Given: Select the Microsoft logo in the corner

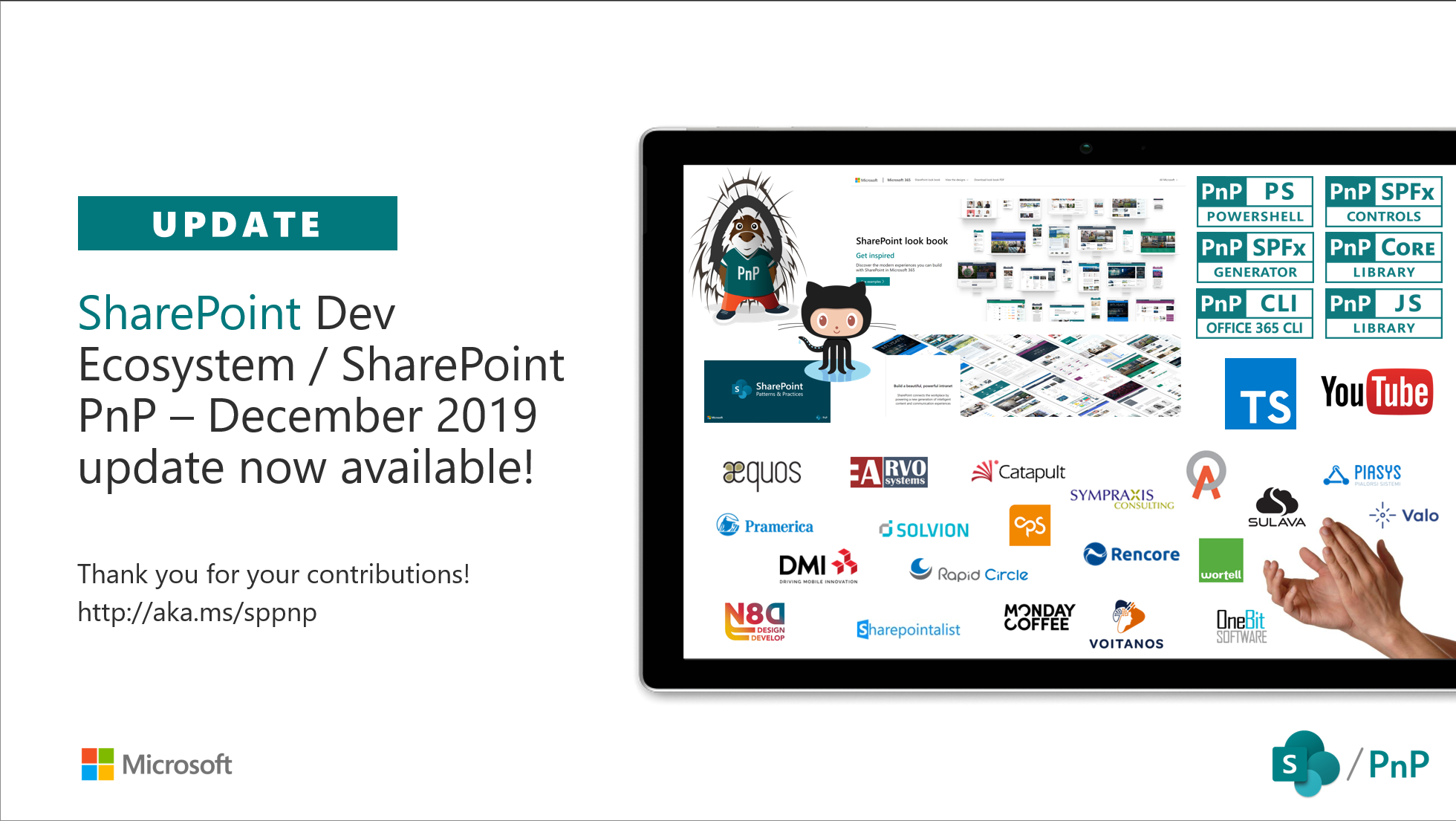Looking at the screenshot, I should (155, 765).
